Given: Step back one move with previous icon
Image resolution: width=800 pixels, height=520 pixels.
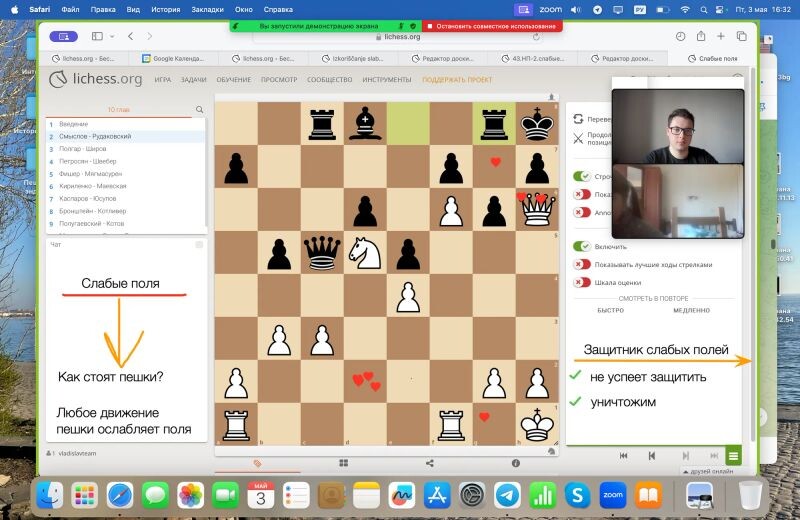Looking at the screenshot, I should [652, 456].
